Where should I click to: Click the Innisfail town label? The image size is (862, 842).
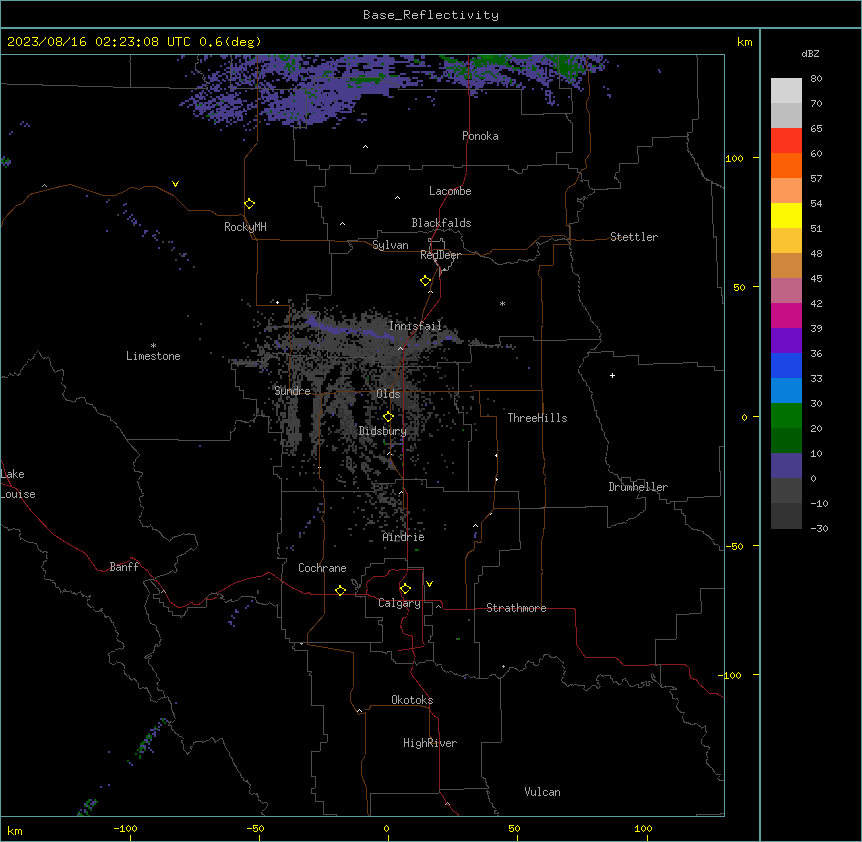415,326
